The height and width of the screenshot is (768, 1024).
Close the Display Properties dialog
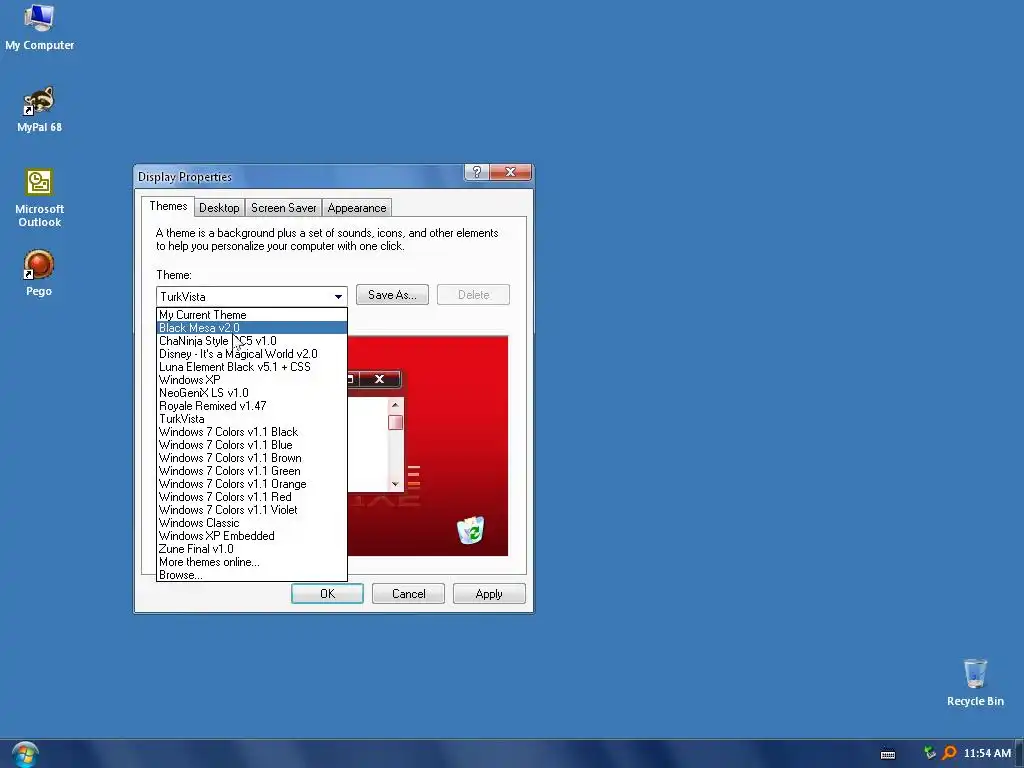510,172
